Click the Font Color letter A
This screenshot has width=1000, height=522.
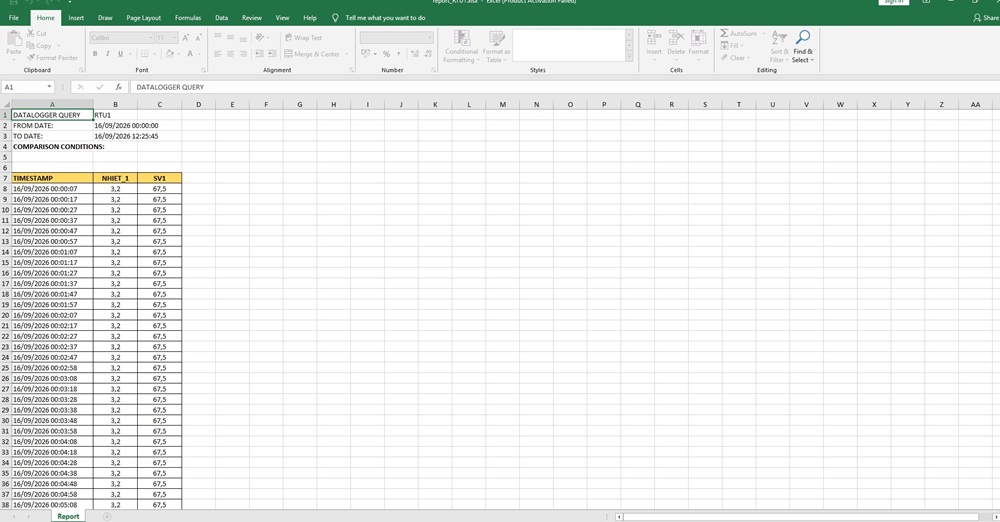pyautogui.click(x=189, y=54)
